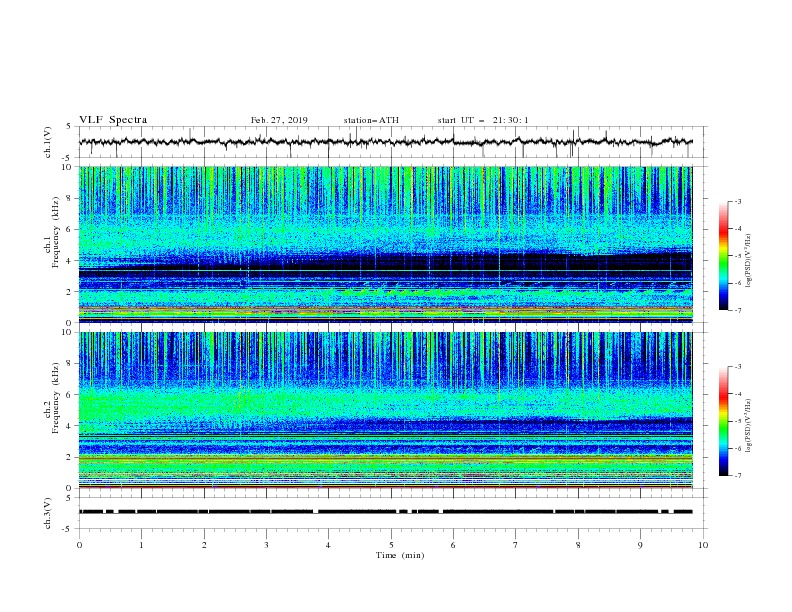The height and width of the screenshot is (612, 792).
Task: Click the "8" tick on the Time axis
Action: coord(578,545)
